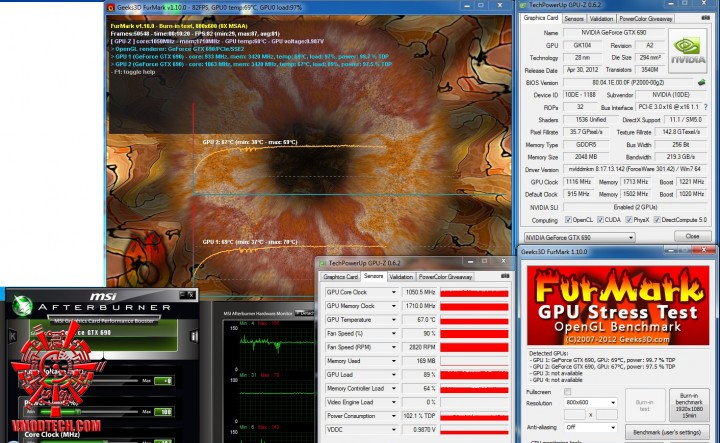Click the Driver Version value field in GPU-Z
Image resolution: width=720 pixels, height=443 pixels.
coord(635,169)
